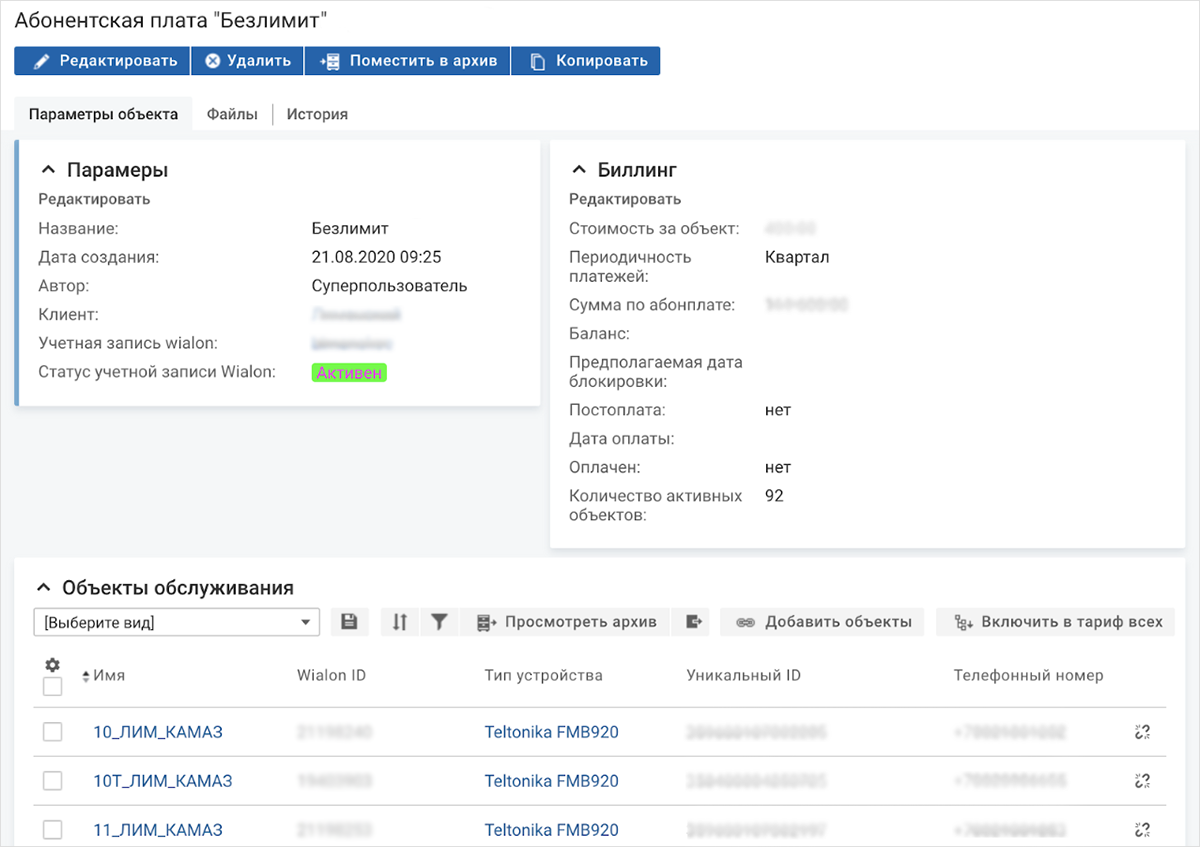Click the filter funnel icon
1200x847 pixels.
pyautogui.click(x=438, y=621)
